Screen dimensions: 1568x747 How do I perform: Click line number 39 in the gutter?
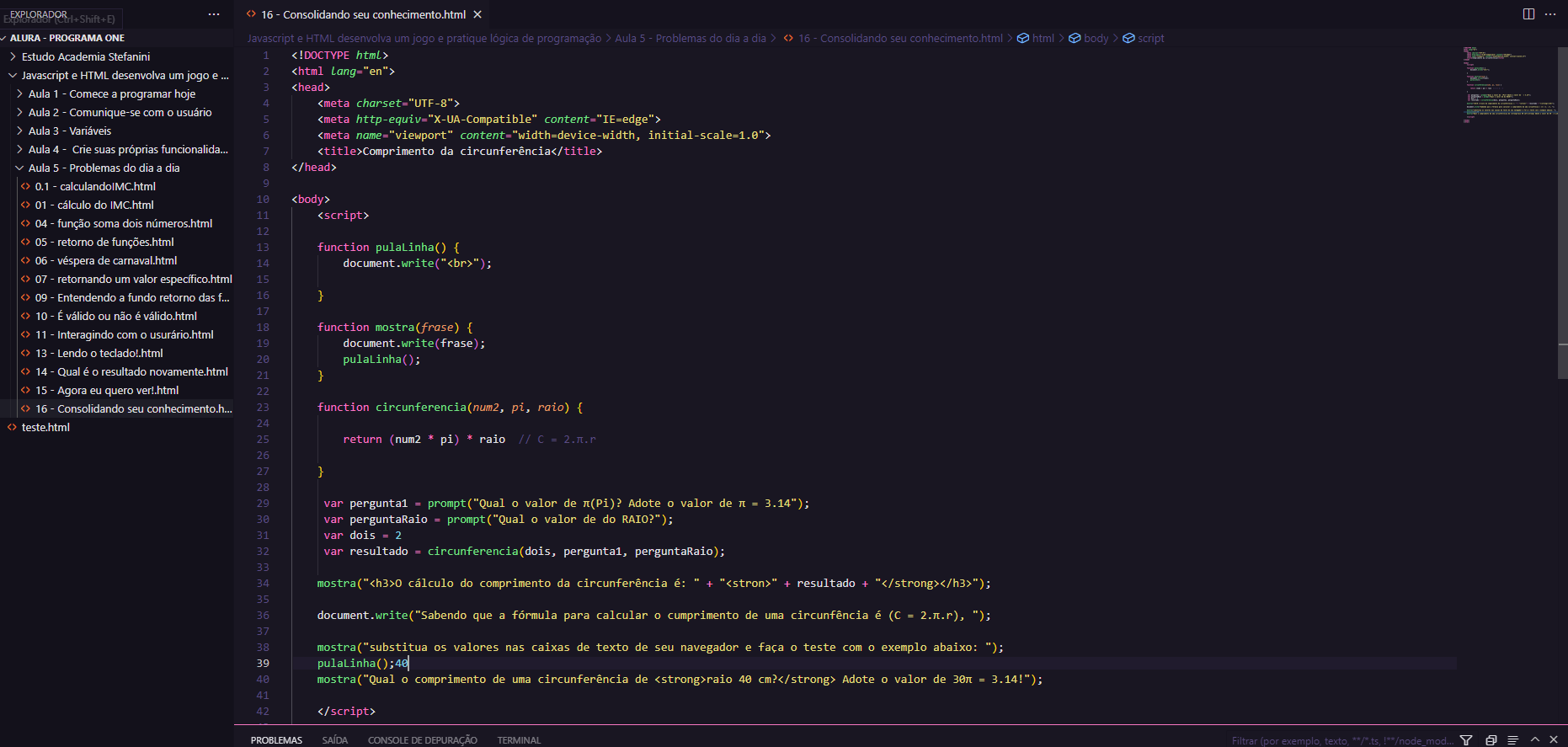tap(263, 663)
